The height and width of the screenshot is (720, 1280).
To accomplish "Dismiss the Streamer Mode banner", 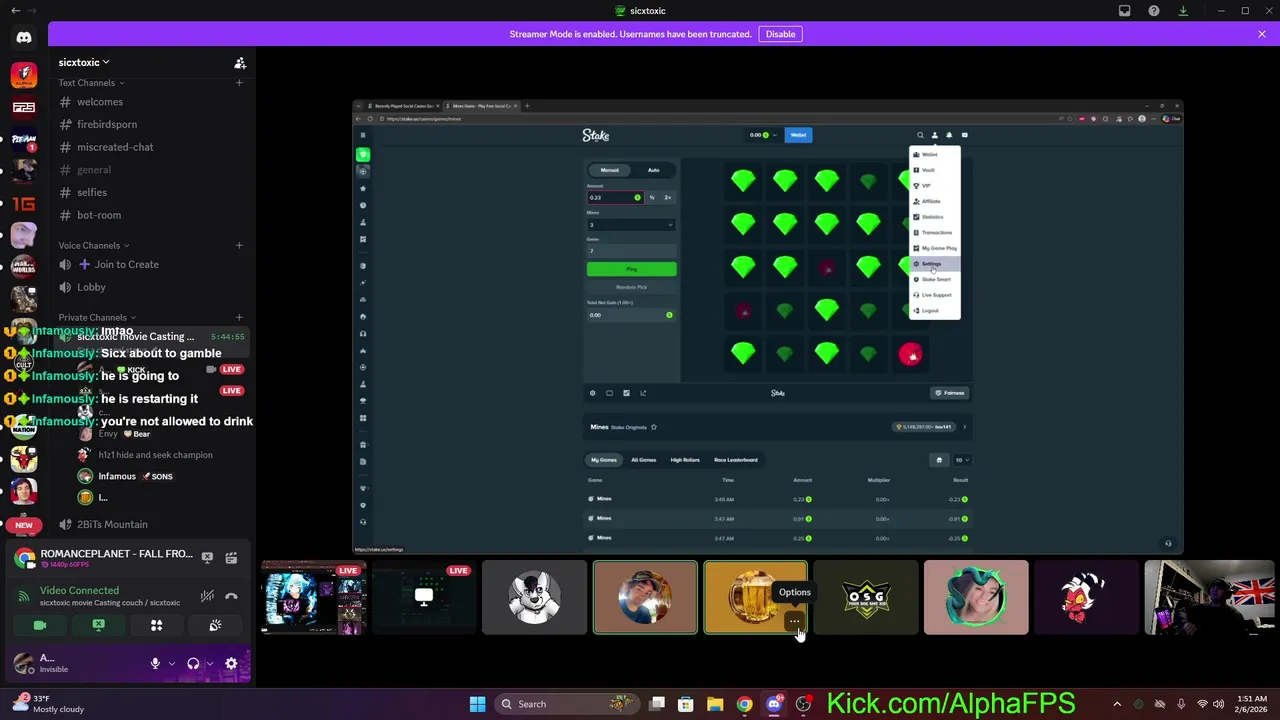I will [x=1262, y=34].
